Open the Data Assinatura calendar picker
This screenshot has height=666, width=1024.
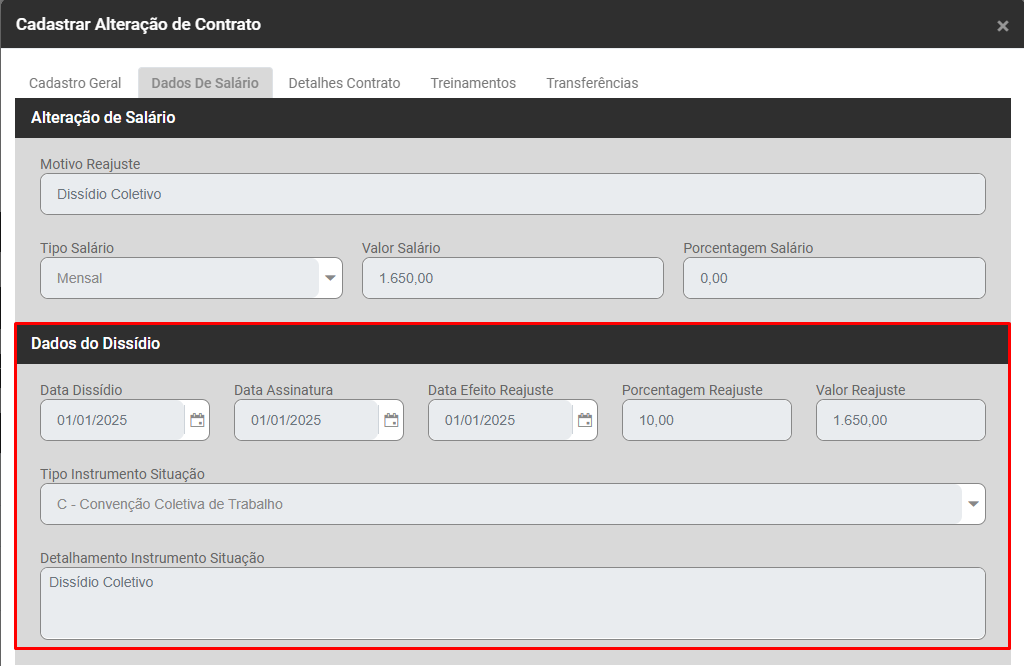point(391,420)
